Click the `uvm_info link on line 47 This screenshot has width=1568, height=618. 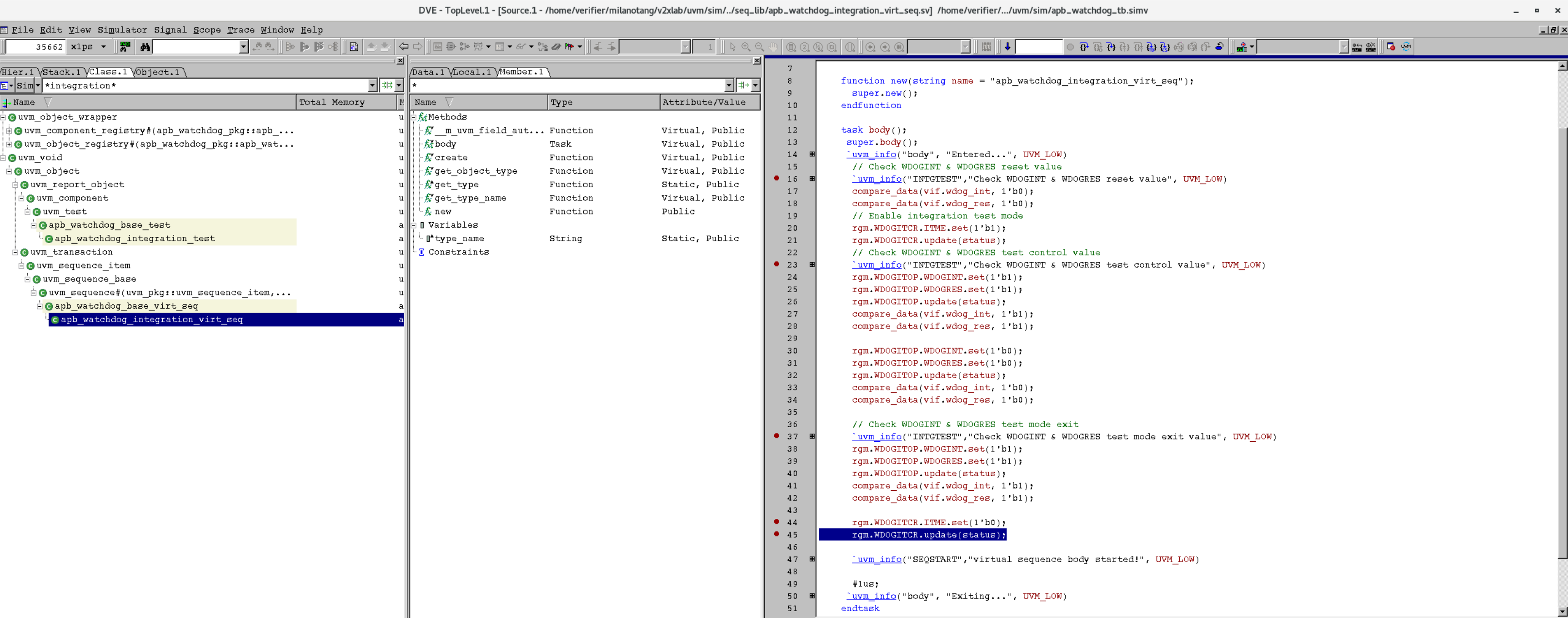pos(877,559)
